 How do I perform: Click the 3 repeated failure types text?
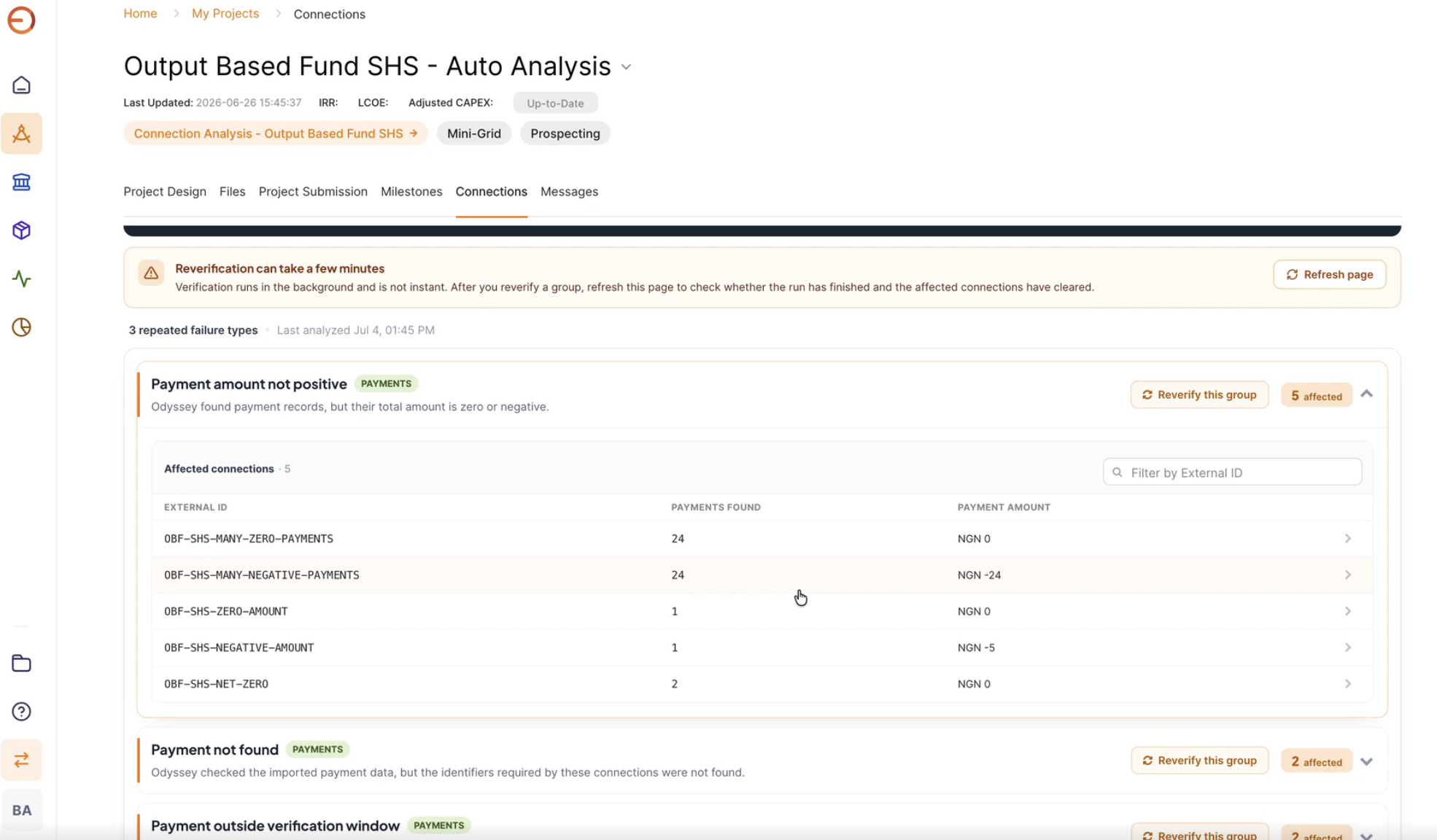coord(193,330)
